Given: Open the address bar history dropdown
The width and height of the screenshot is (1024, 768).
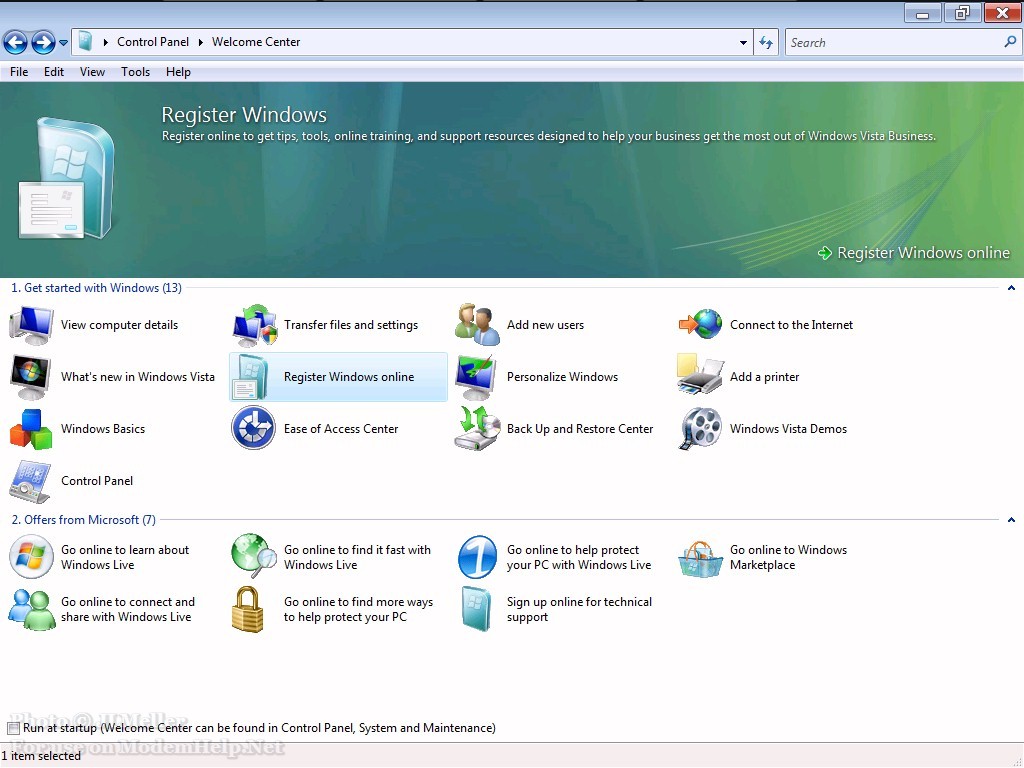Looking at the screenshot, I should [743, 43].
